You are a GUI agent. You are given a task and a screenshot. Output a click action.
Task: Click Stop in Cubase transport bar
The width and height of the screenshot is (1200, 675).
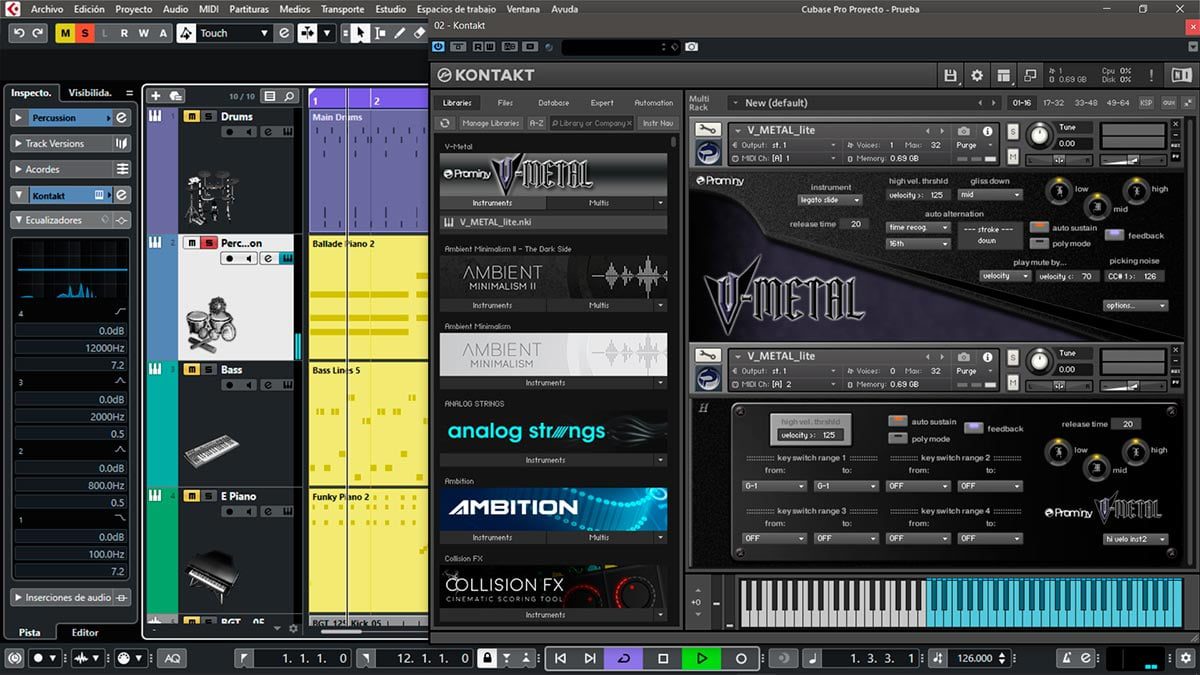(x=663, y=658)
